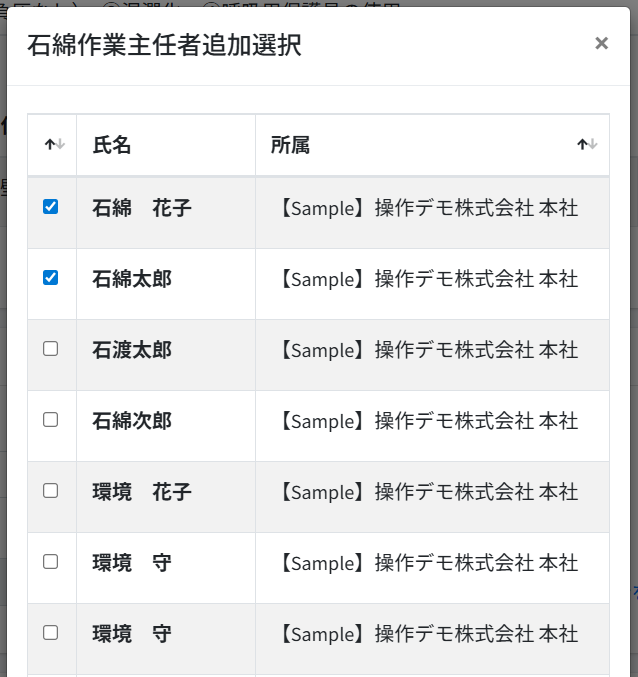Select the 所属 cell for 石渡太郎
Image resolution: width=638 pixels, height=677 pixels.
(x=427, y=351)
